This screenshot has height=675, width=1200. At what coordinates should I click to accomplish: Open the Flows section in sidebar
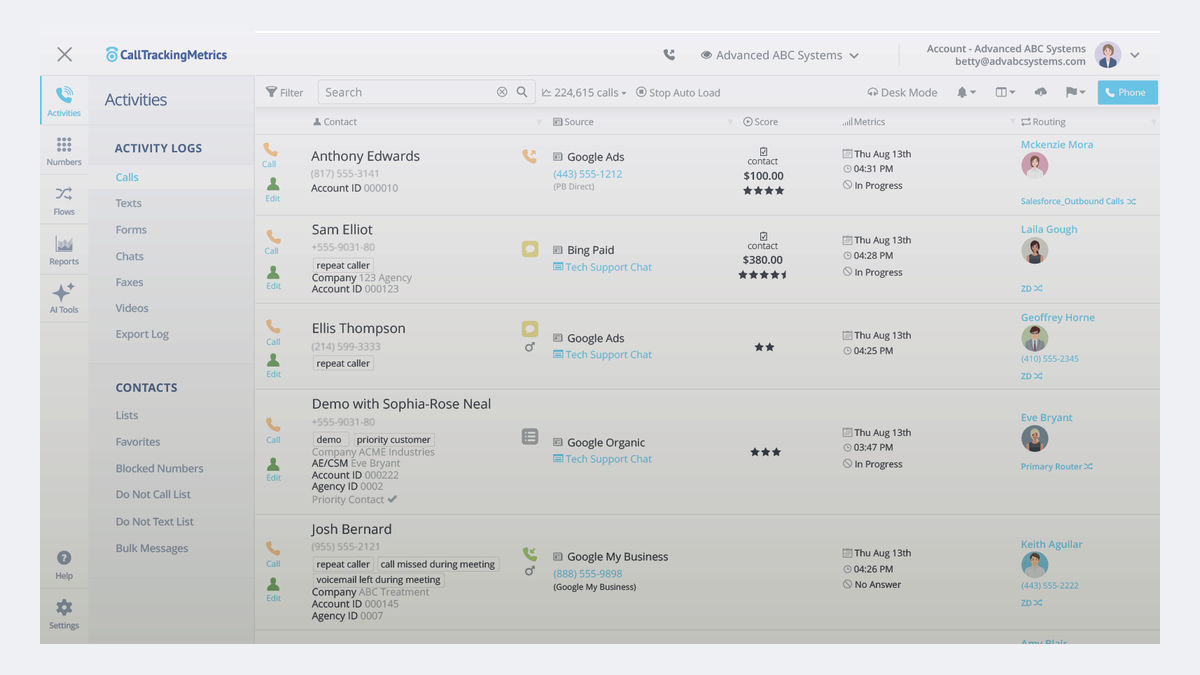click(64, 200)
